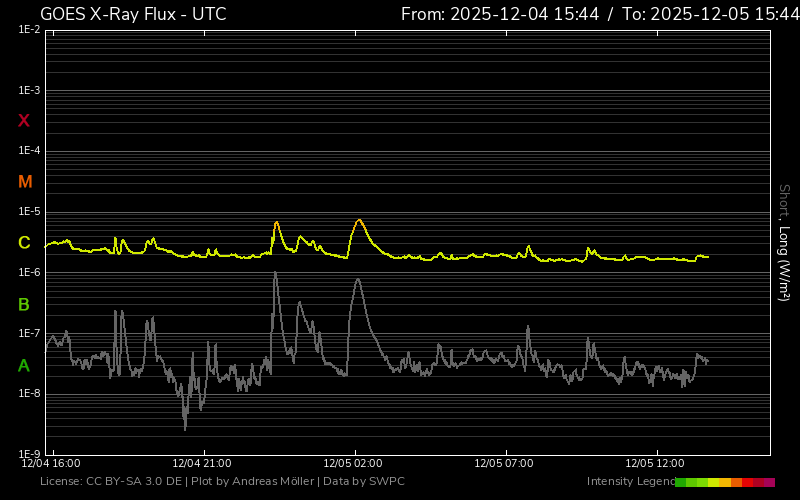Select the green B flare class label
Image resolution: width=800 pixels, height=500 pixels.
click(24, 304)
